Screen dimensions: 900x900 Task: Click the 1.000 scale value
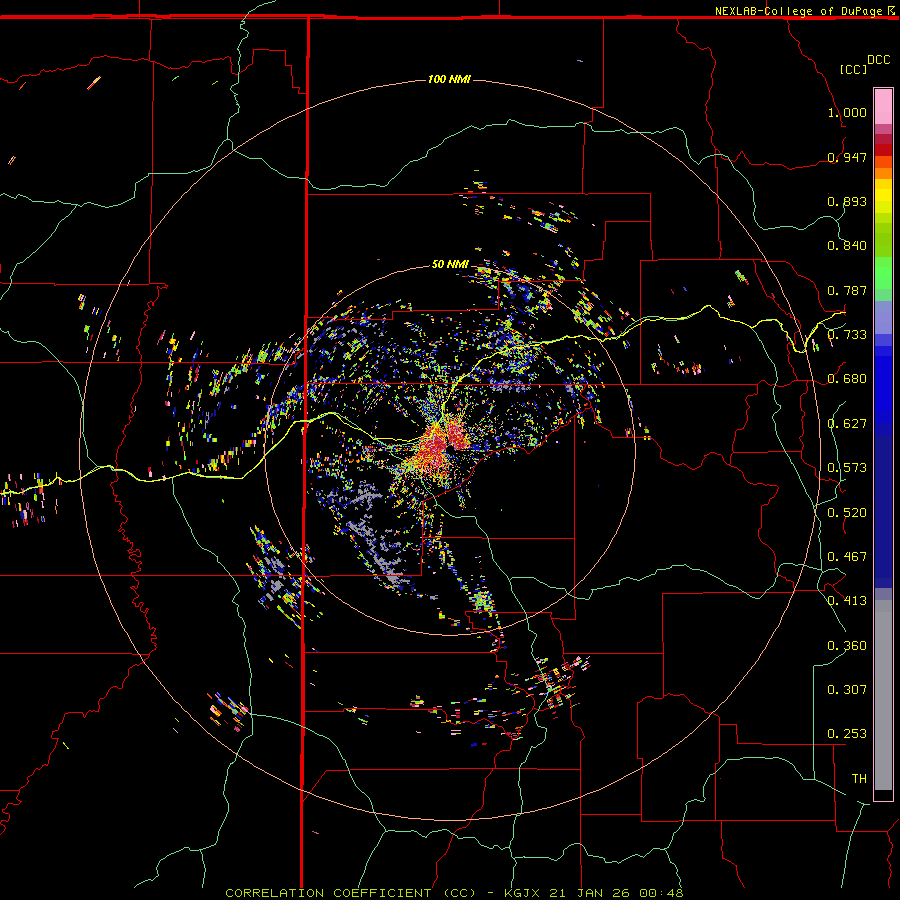pos(847,112)
